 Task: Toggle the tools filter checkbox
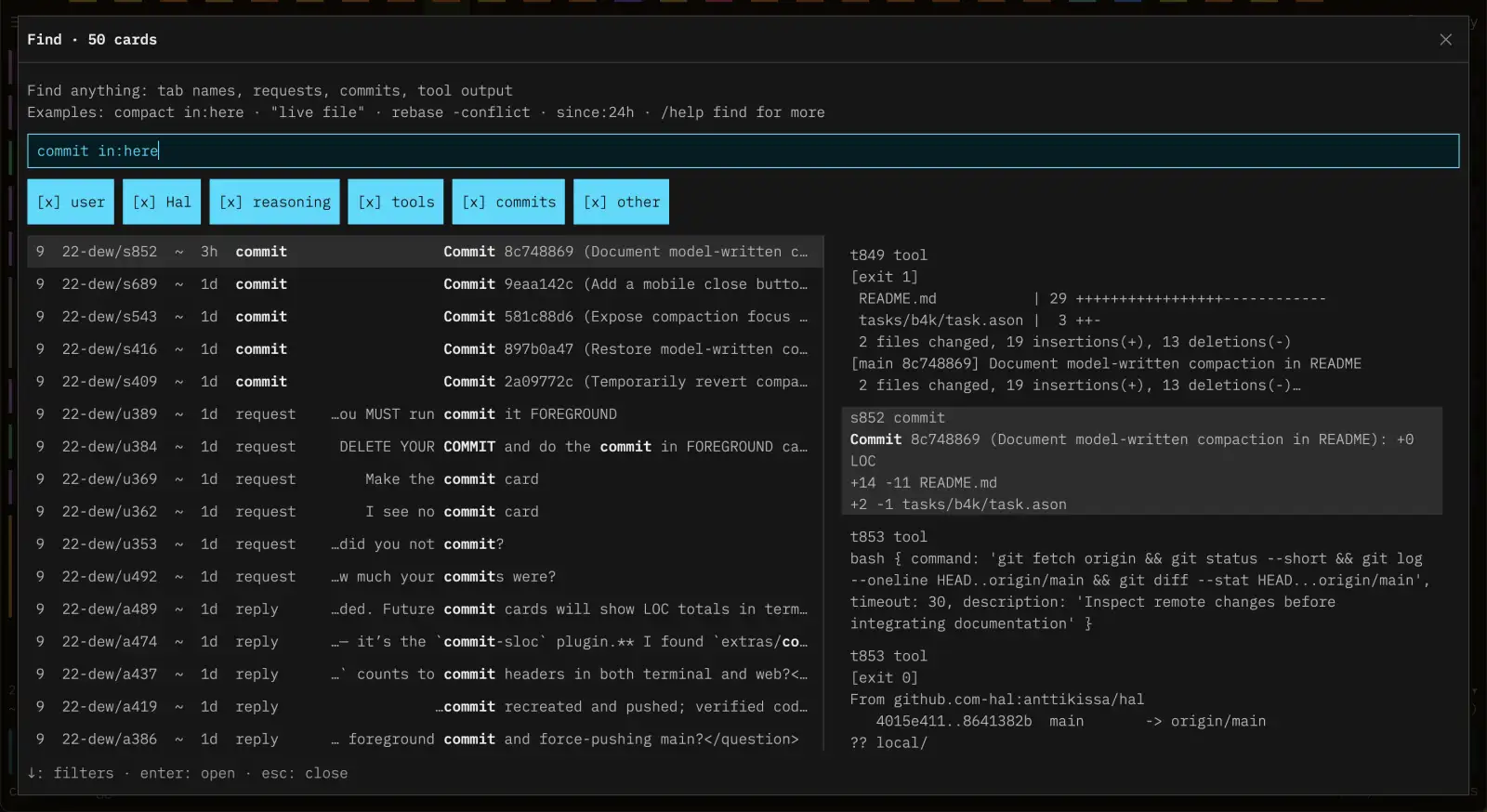point(396,202)
